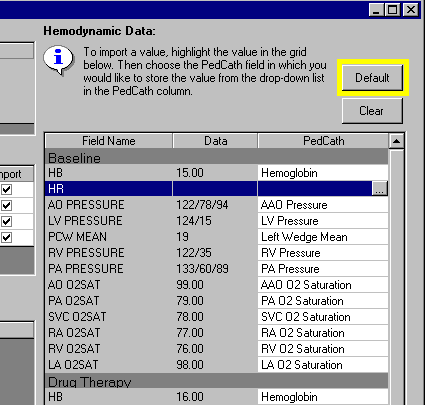This screenshot has height=405, width=425.
Task: Select the Baseline Hemoglobin PedCath cell
Action: [x=323, y=173]
